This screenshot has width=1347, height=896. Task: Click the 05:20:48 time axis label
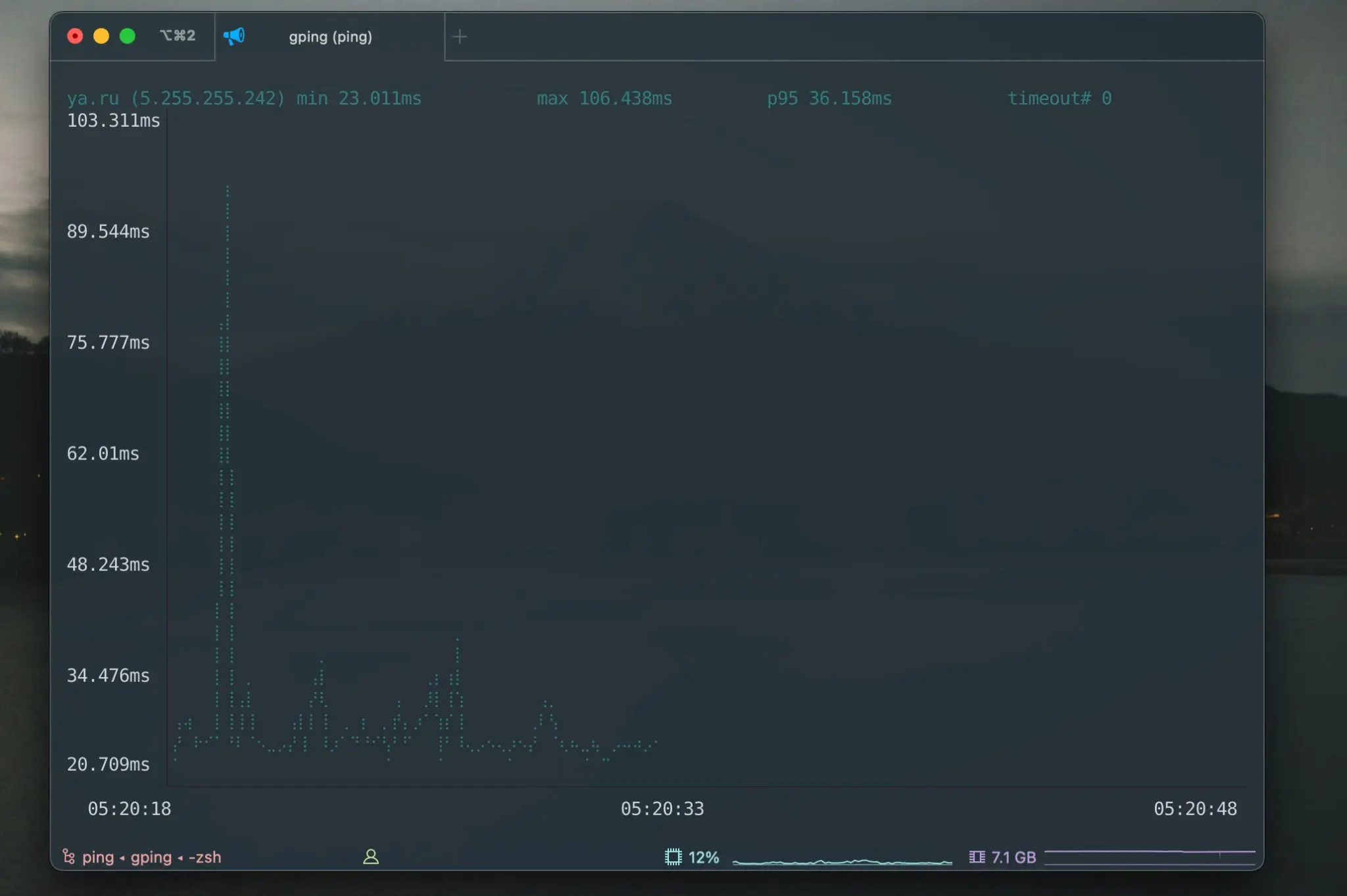1196,809
